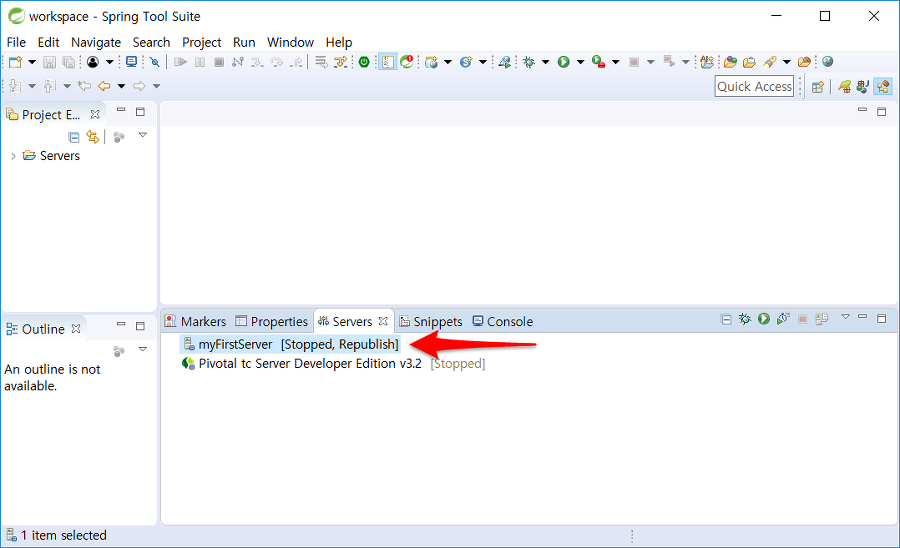Click the Drop to Frame icon
This screenshot has height=548, width=900.
321,62
